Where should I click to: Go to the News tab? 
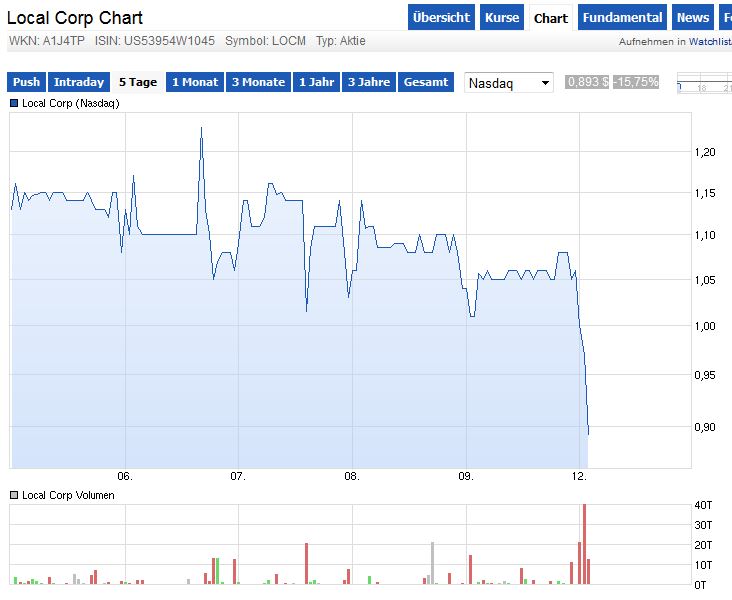pyautogui.click(x=692, y=18)
